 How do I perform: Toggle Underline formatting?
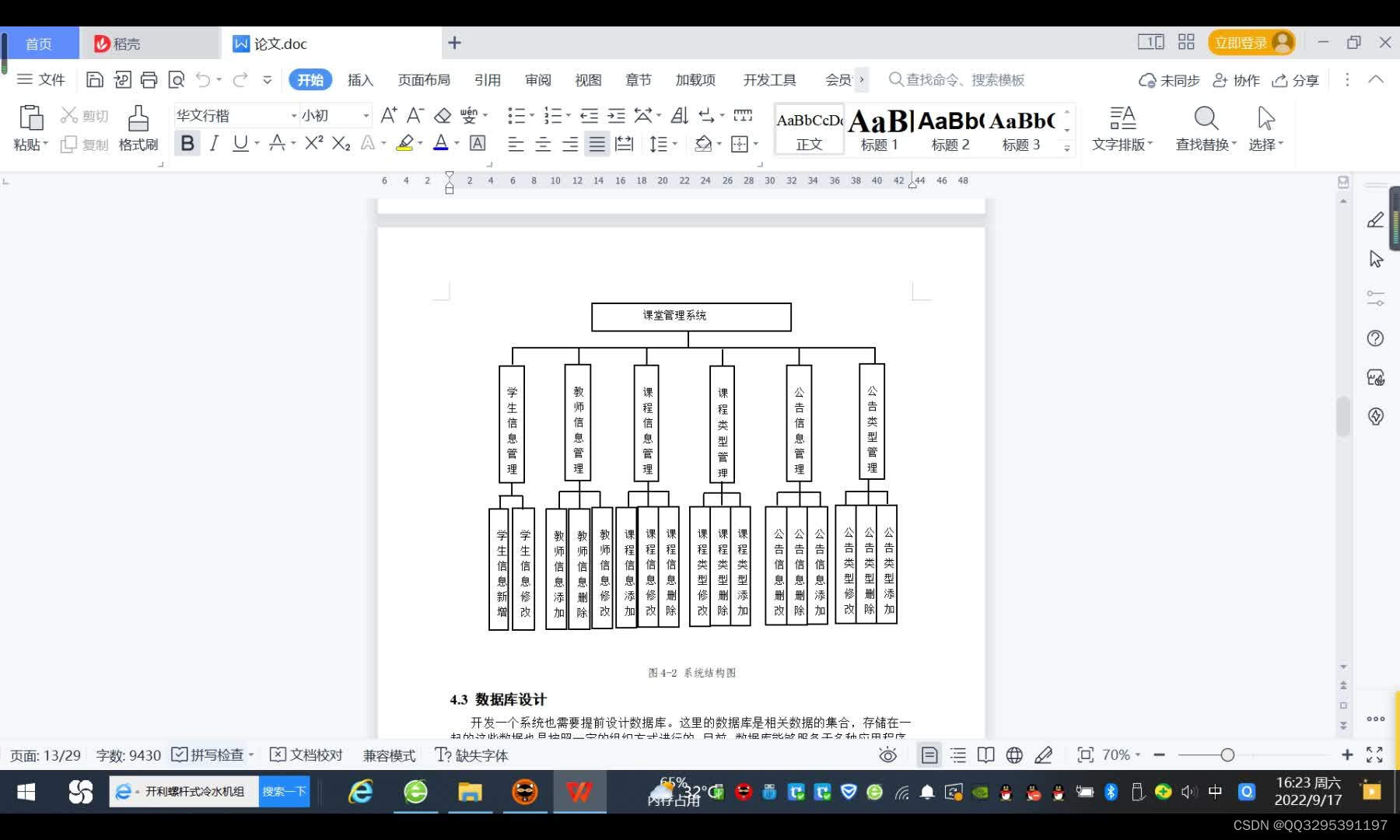(x=240, y=143)
